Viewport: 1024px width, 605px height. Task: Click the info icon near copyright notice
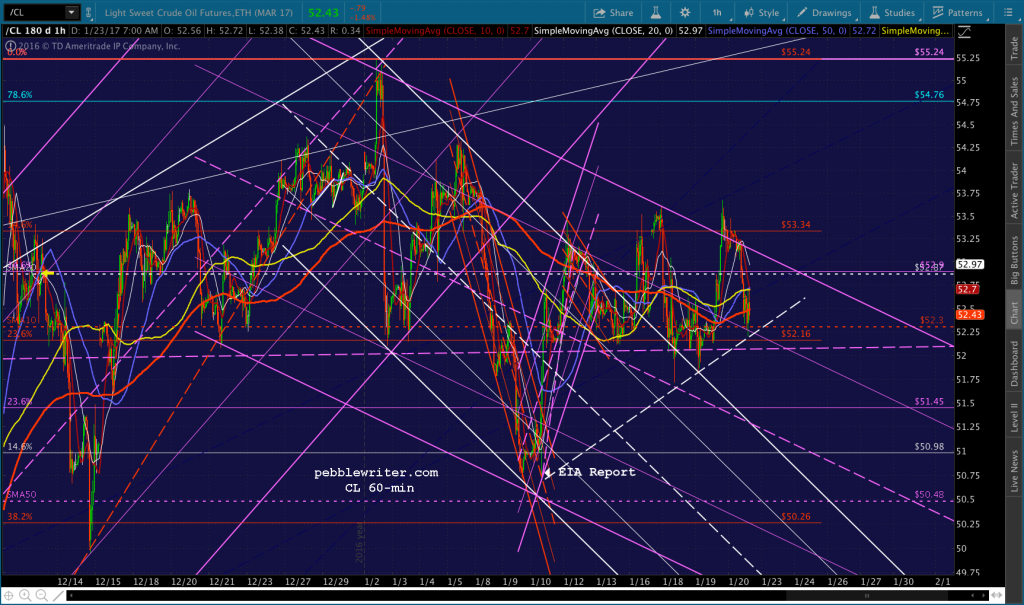coord(10,46)
